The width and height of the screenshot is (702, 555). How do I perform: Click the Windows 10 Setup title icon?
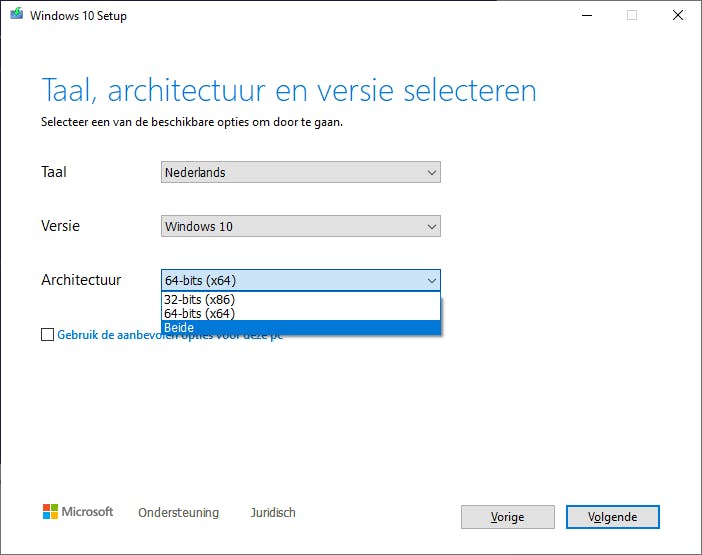16,16
